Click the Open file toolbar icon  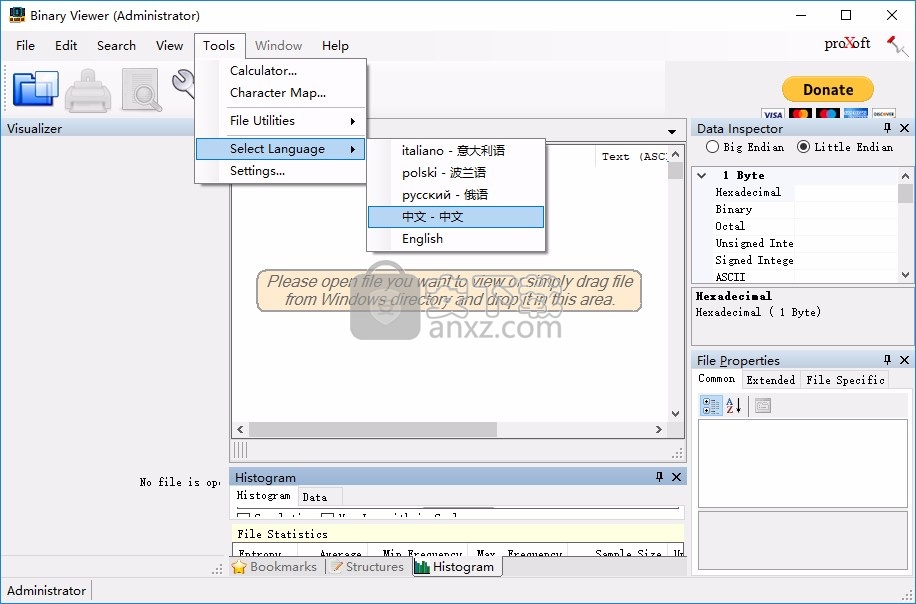[36, 89]
